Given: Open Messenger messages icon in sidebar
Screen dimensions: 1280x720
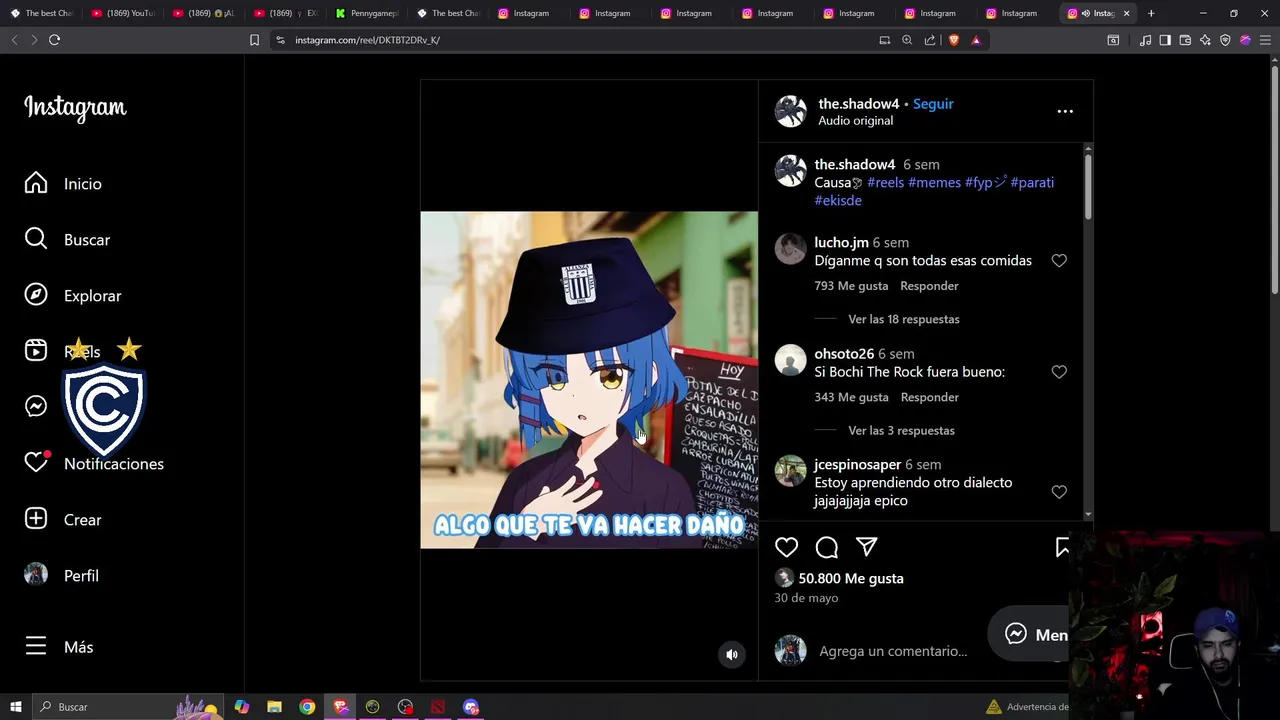Looking at the screenshot, I should point(36,406).
